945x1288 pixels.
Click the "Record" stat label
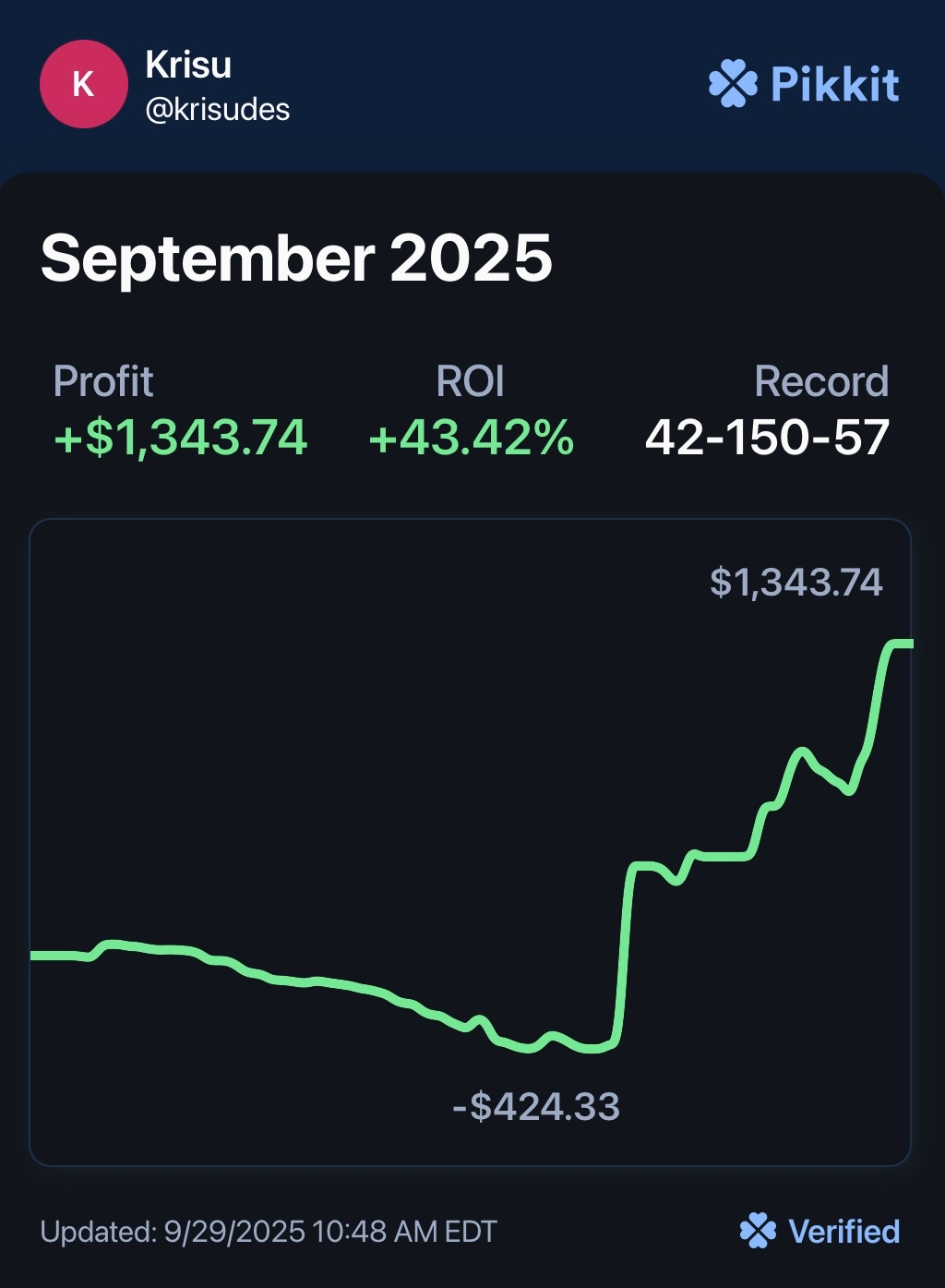[821, 381]
